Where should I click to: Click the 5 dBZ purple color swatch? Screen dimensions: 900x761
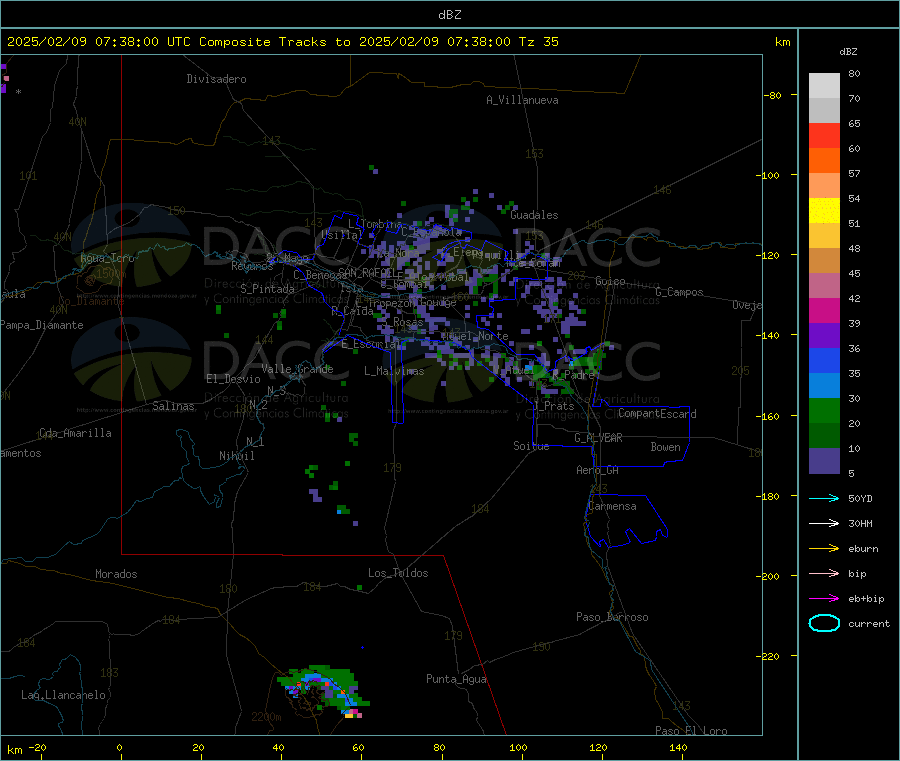click(x=824, y=460)
